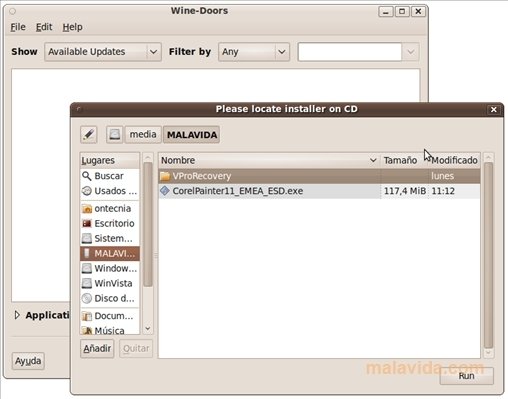The height and width of the screenshot is (399, 508).
Task: Click the Lugares column header
Action: point(110,160)
